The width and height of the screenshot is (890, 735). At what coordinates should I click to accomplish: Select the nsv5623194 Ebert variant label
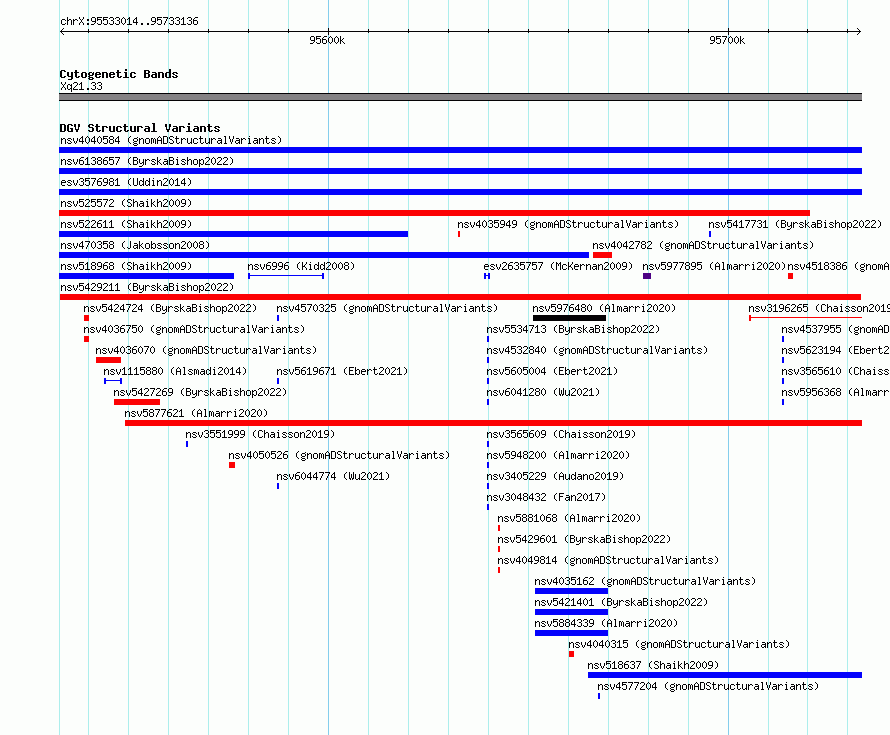pyautogui.click(x=835, y=350)
